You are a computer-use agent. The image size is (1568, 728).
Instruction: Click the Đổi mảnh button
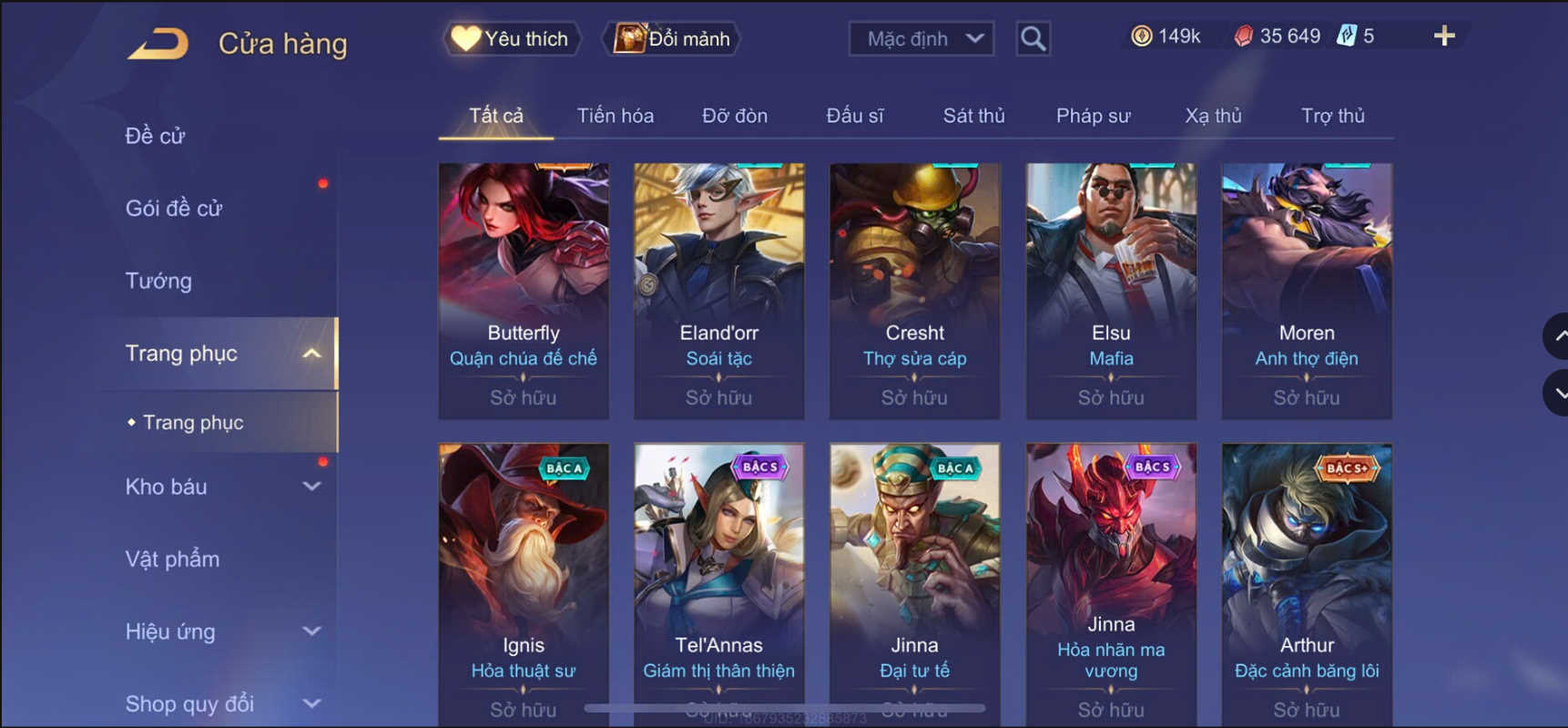pos(672,38)
